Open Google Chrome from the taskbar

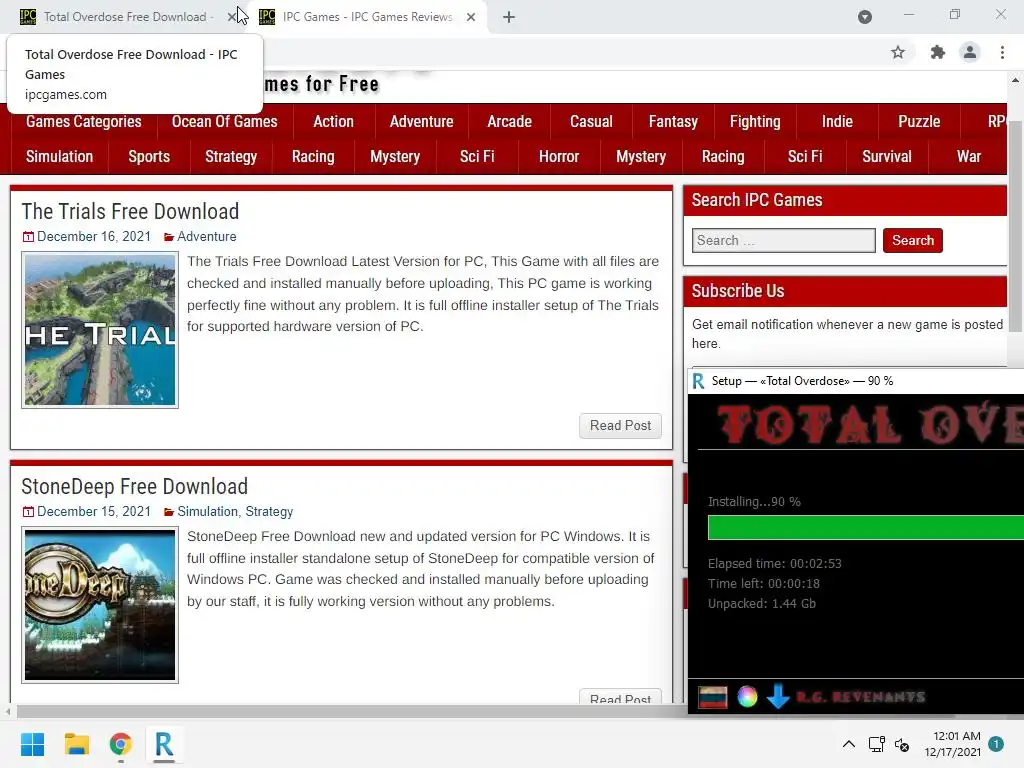coord(120,744)
